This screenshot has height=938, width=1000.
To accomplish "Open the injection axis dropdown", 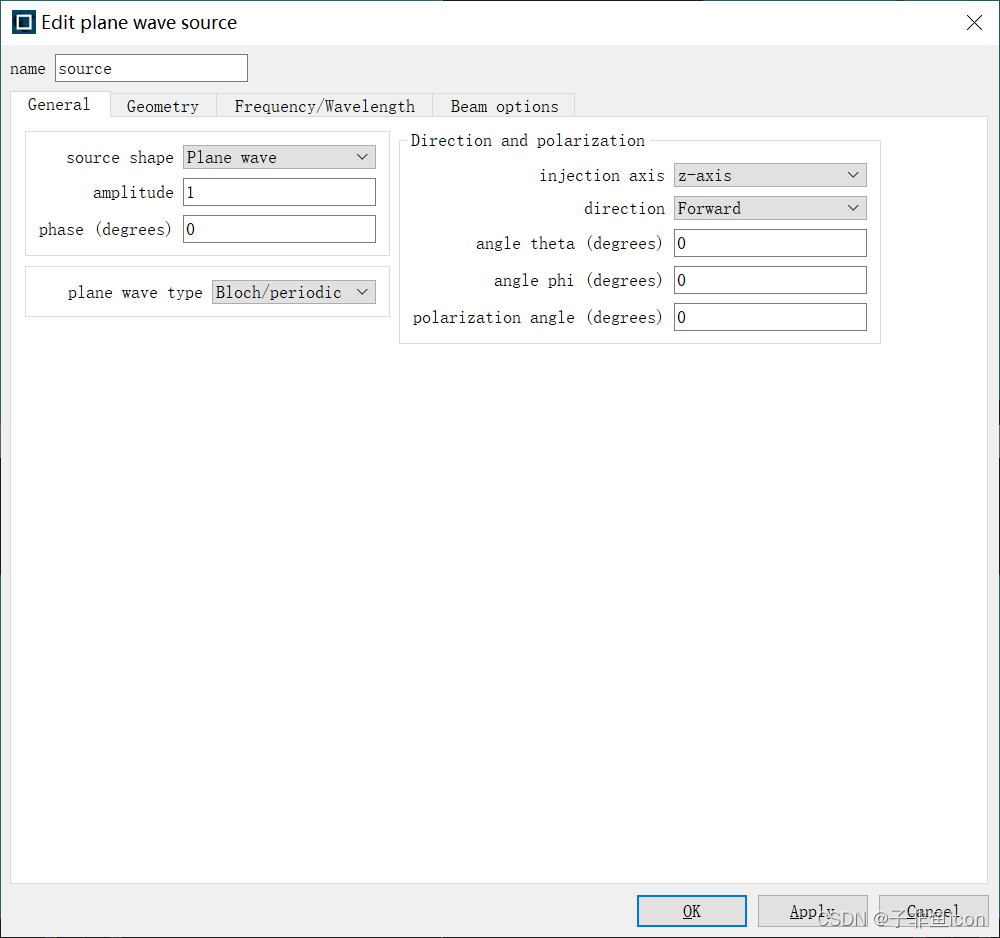I will (x=770, y=175).
